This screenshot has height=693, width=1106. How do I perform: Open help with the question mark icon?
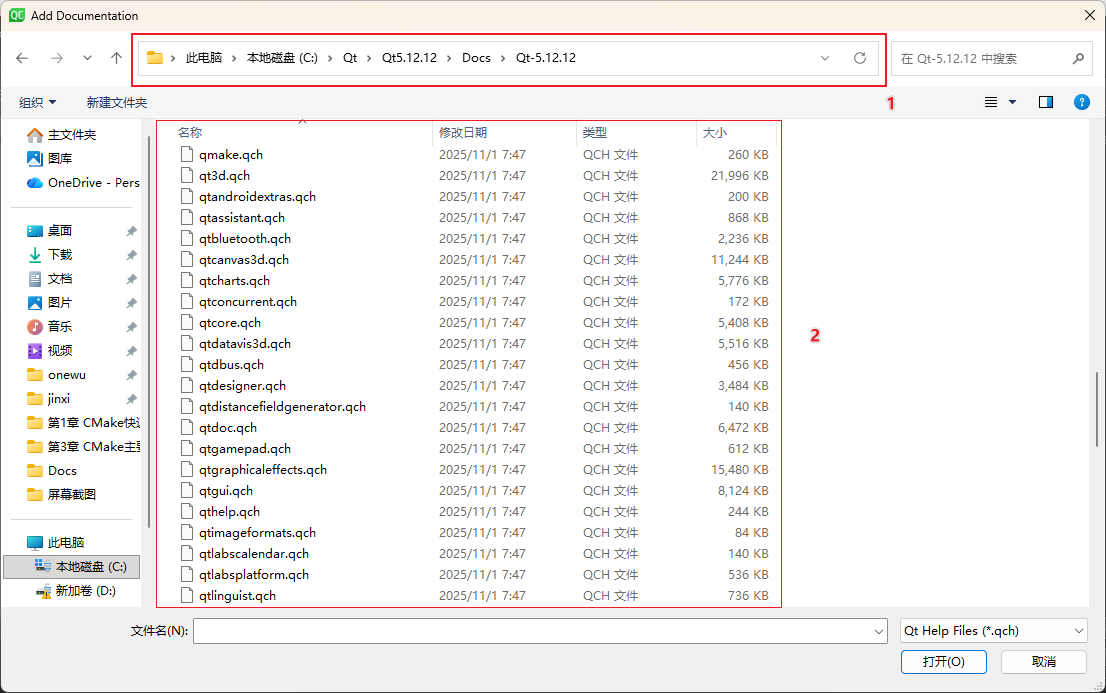(x=1081, y=102)
